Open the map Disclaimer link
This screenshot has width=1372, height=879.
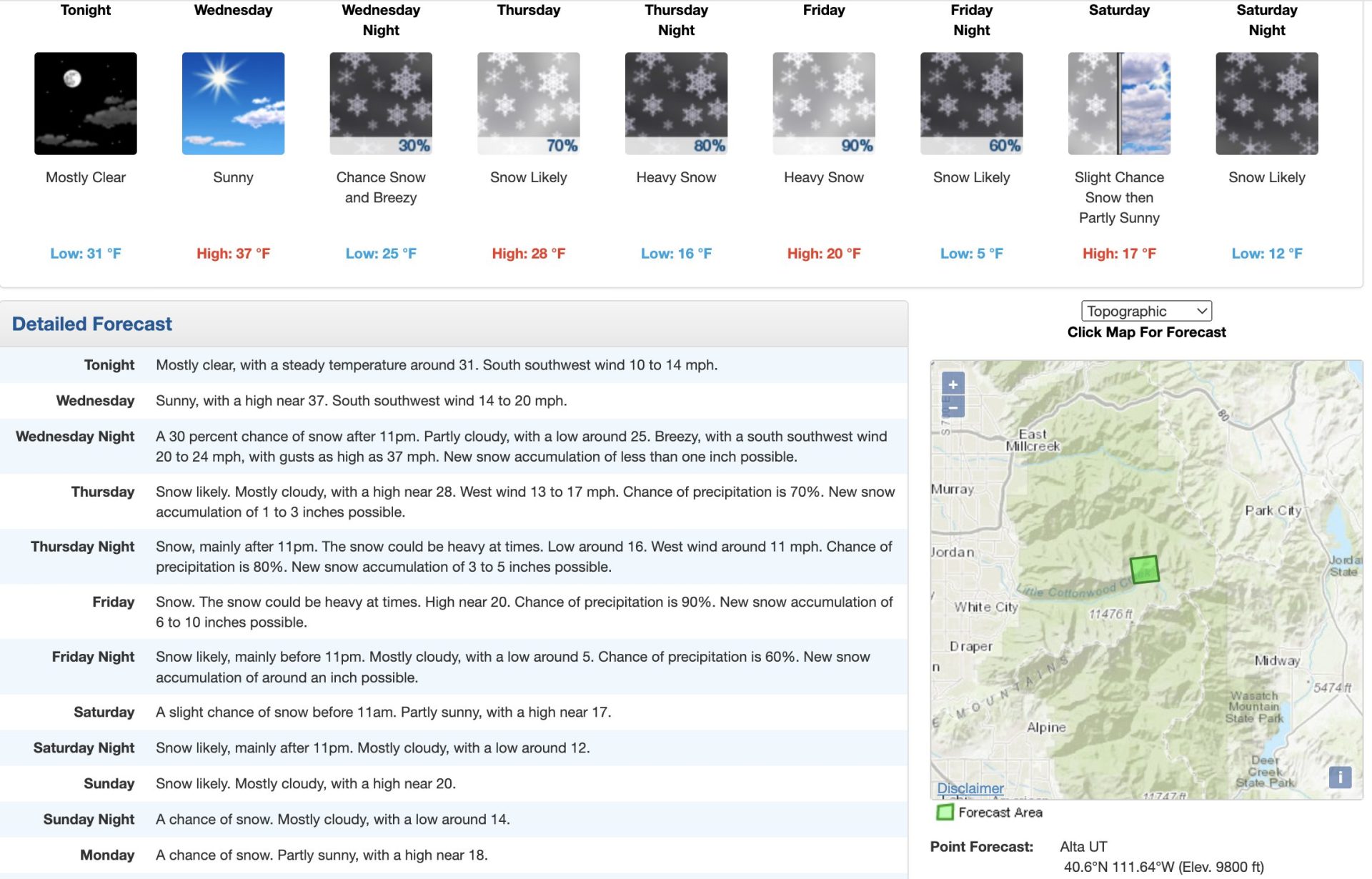tap(970, 788)
